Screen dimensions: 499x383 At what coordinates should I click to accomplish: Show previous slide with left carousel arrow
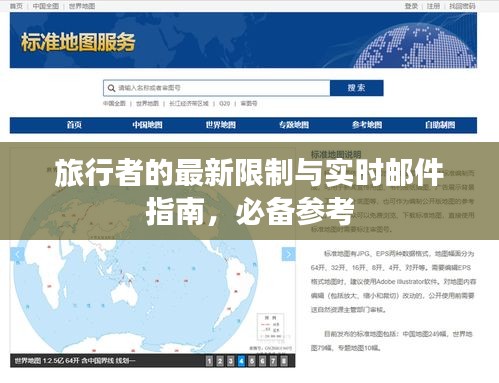tap(17, 254)
